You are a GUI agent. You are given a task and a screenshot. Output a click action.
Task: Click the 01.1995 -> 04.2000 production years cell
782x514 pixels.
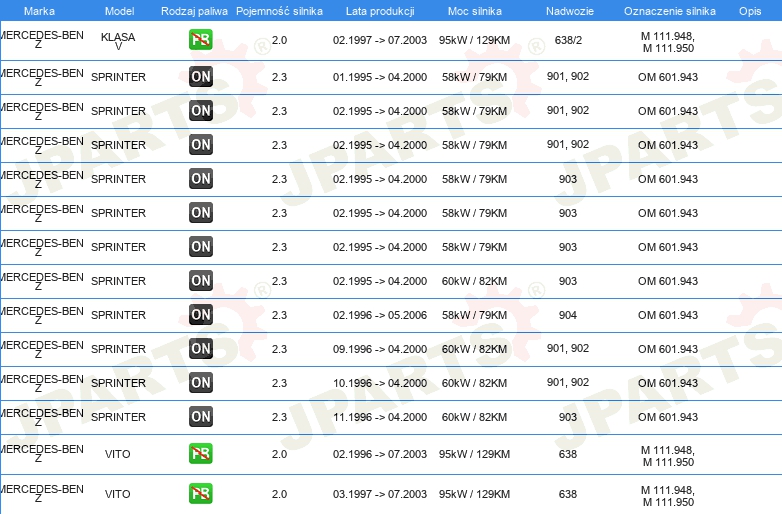tap(380, 77)
